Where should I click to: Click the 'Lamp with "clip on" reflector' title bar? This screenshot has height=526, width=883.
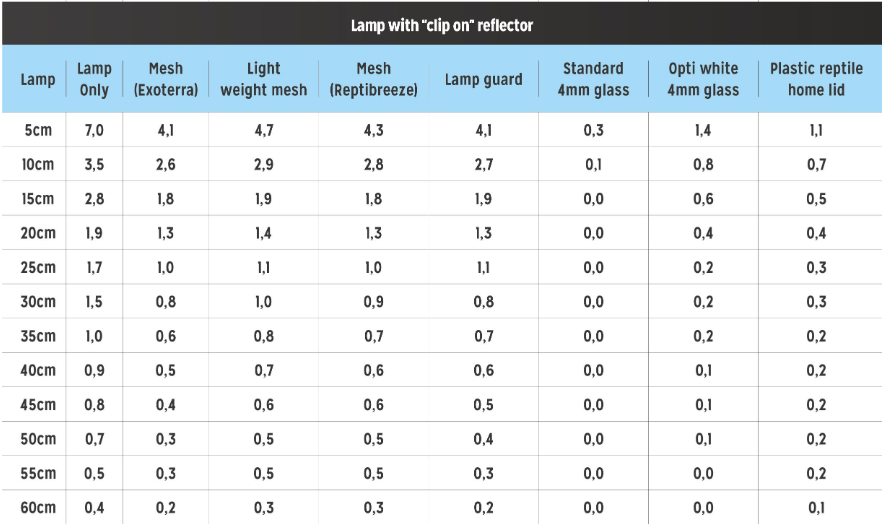click(x=441, y=25)
